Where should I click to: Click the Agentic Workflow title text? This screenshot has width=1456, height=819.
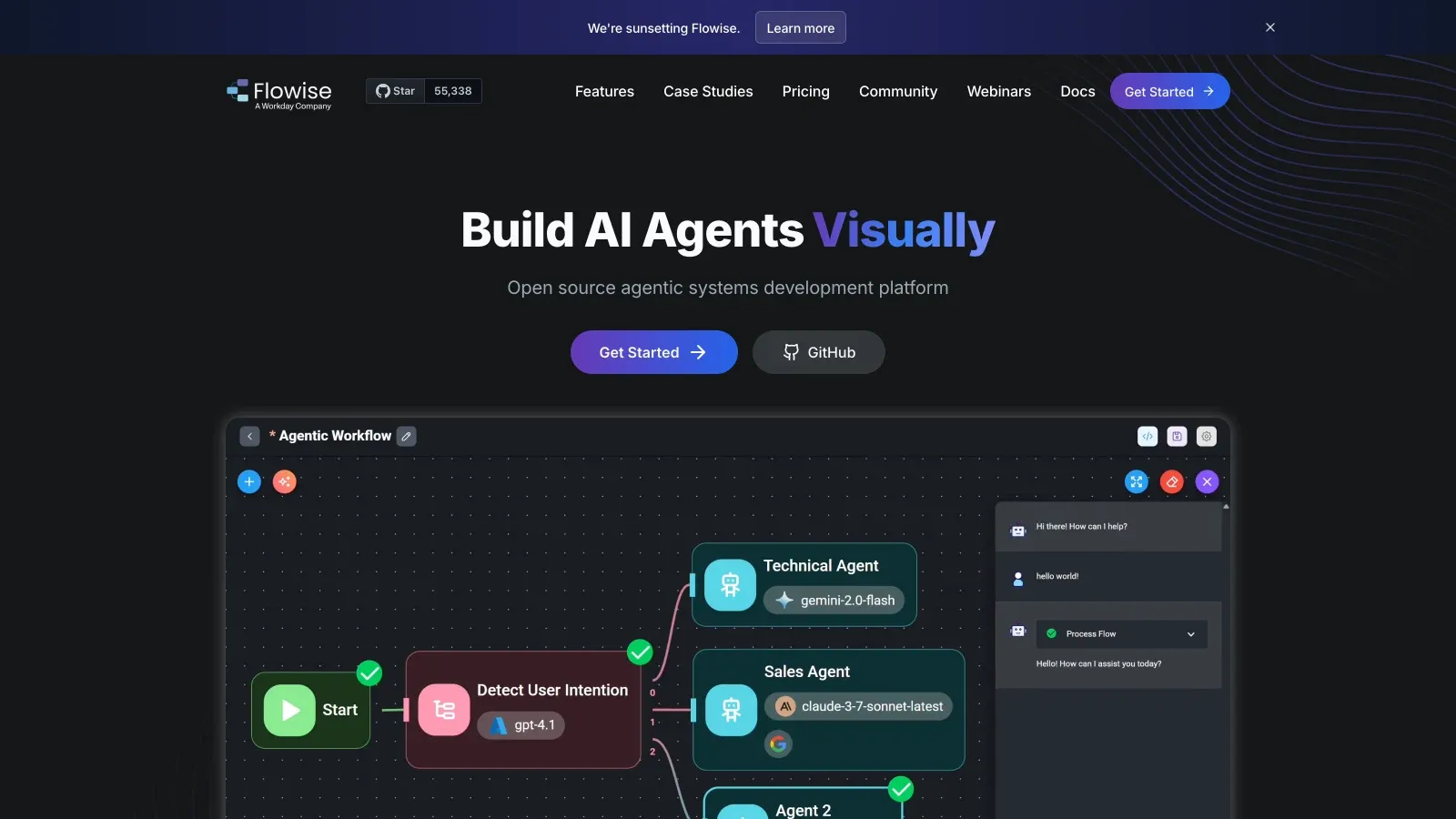tap(335, 436)
